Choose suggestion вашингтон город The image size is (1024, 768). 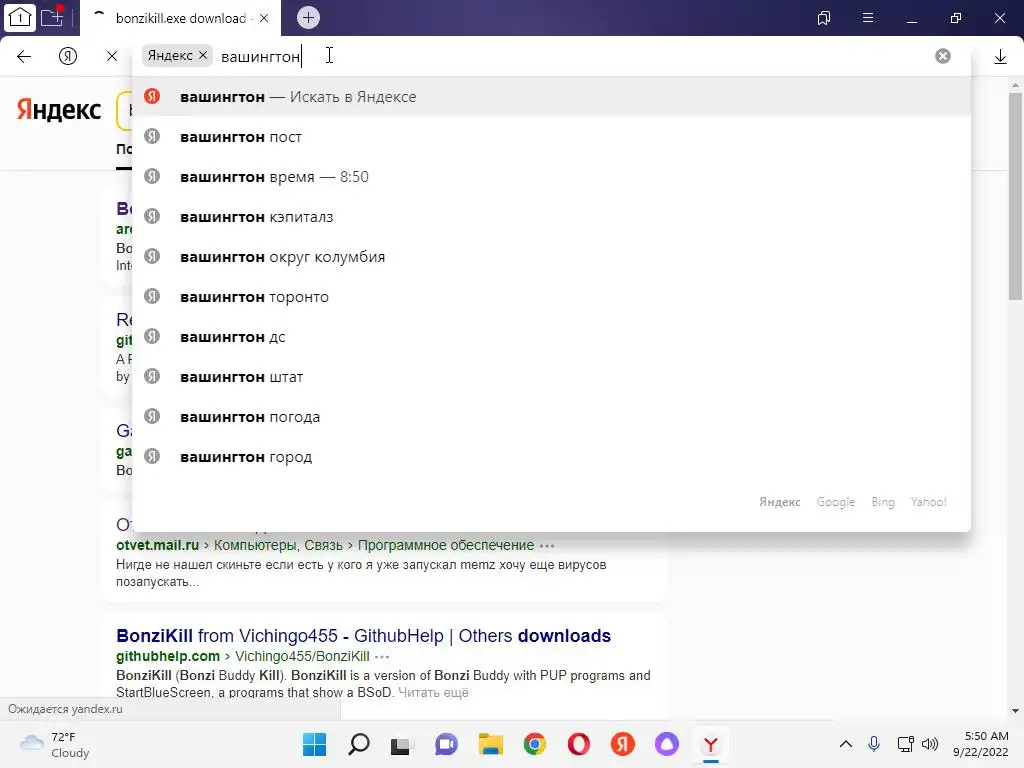point(551,457)
